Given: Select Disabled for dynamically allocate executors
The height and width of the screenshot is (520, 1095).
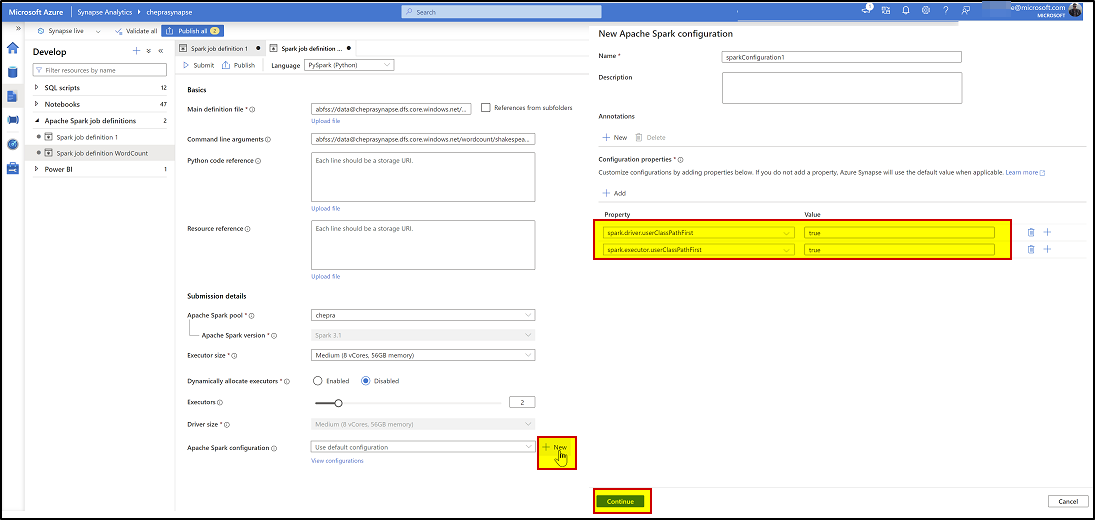Looking at the screenshot, I should [x=366, y=381].
